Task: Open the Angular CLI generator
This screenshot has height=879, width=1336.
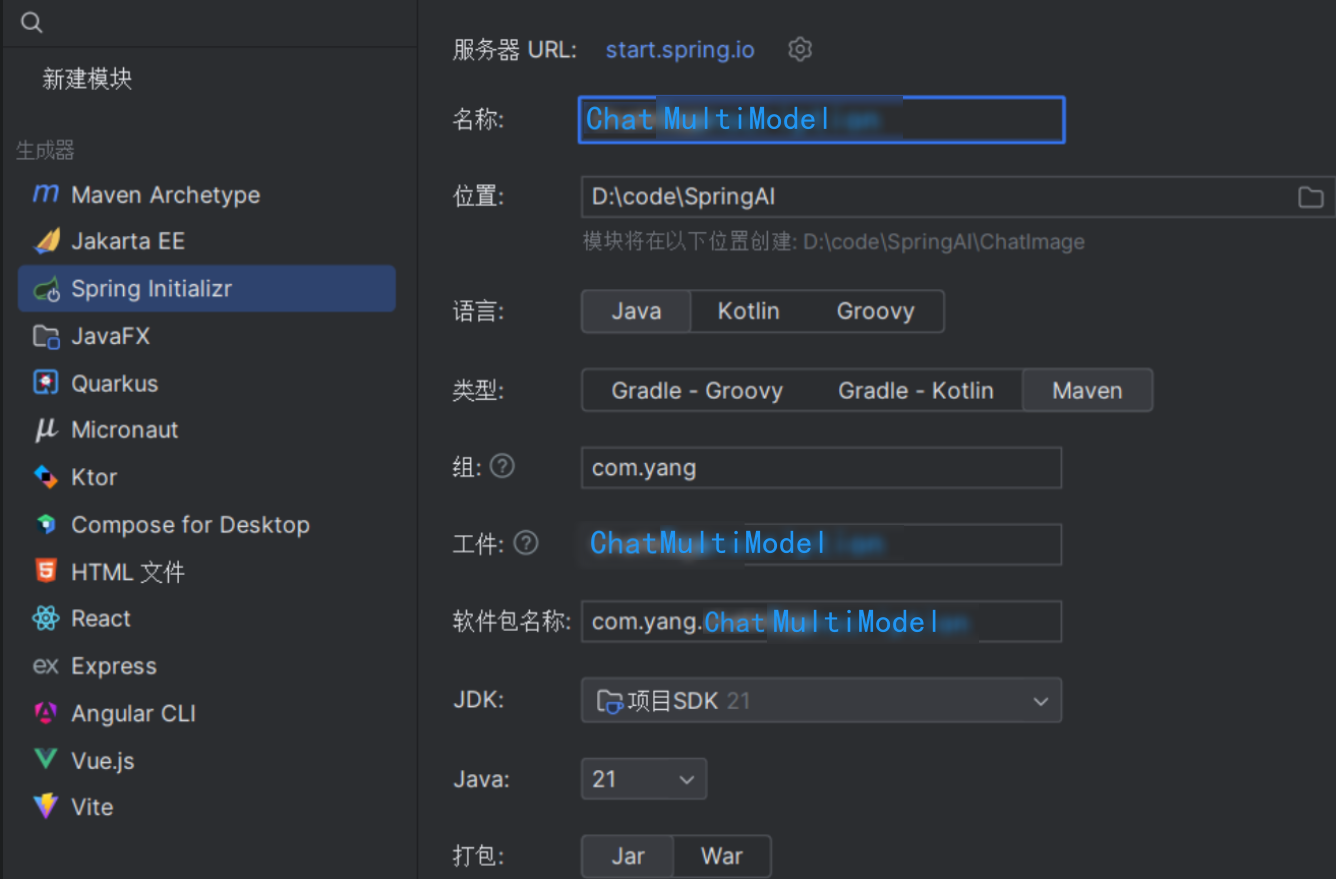Action: (x=207, y=713)
